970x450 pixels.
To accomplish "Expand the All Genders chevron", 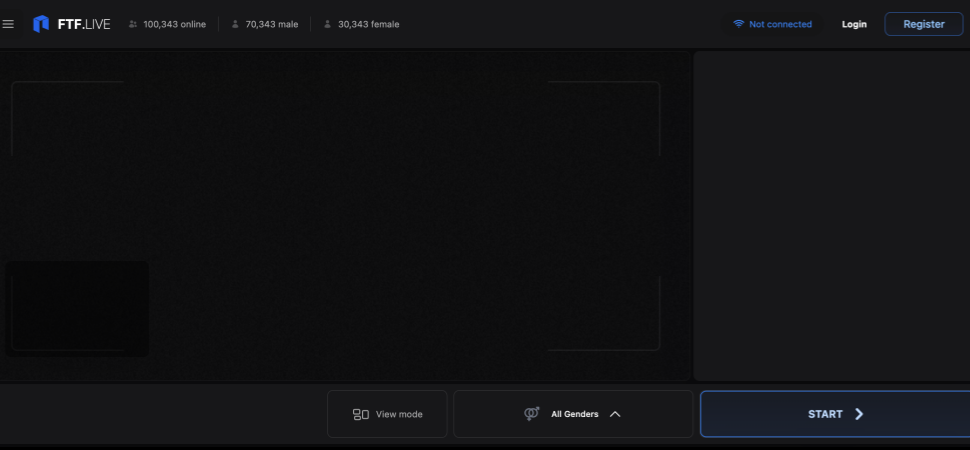I will coord(615,414).
